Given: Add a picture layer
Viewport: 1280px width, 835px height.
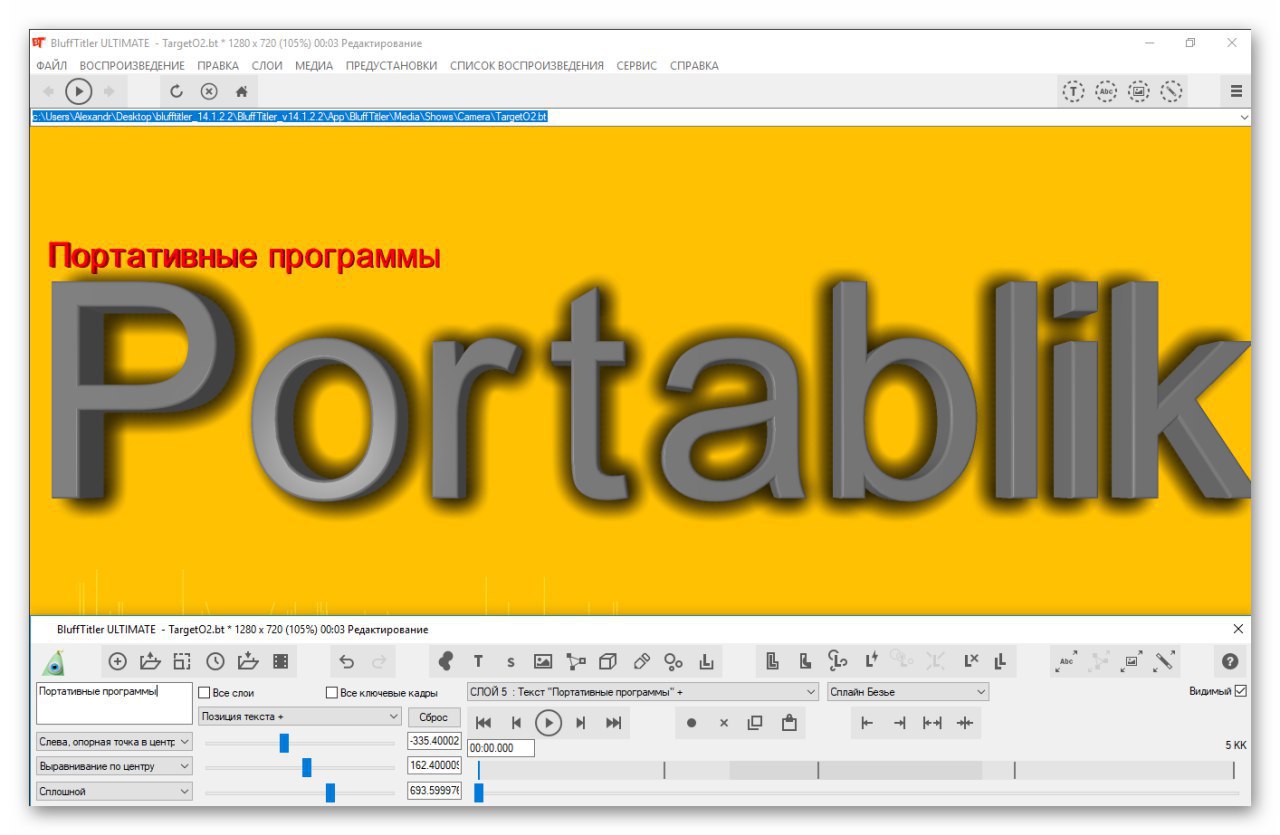Looking at the screenshot, I should point(543,661).
